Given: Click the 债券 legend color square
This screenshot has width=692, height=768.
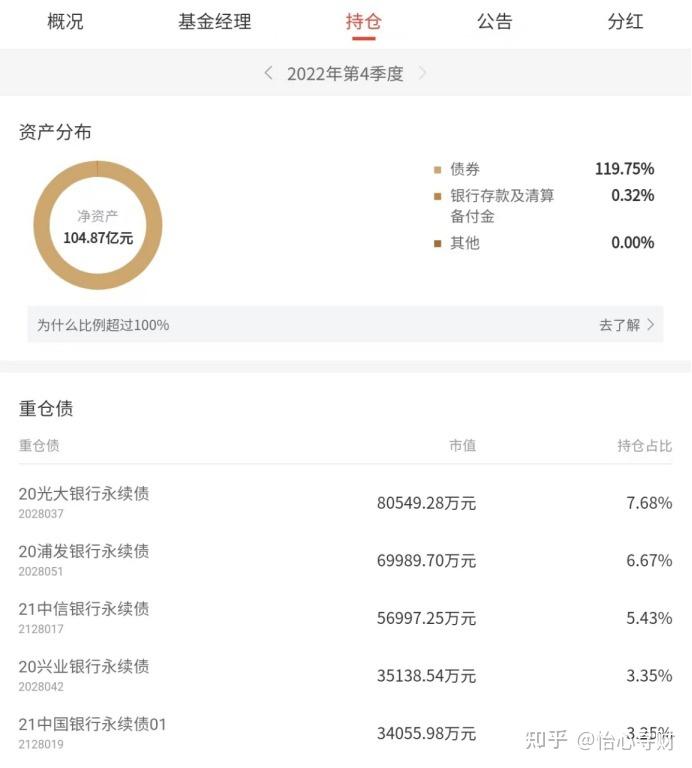Looking at the screenshot, I should 437,169.
